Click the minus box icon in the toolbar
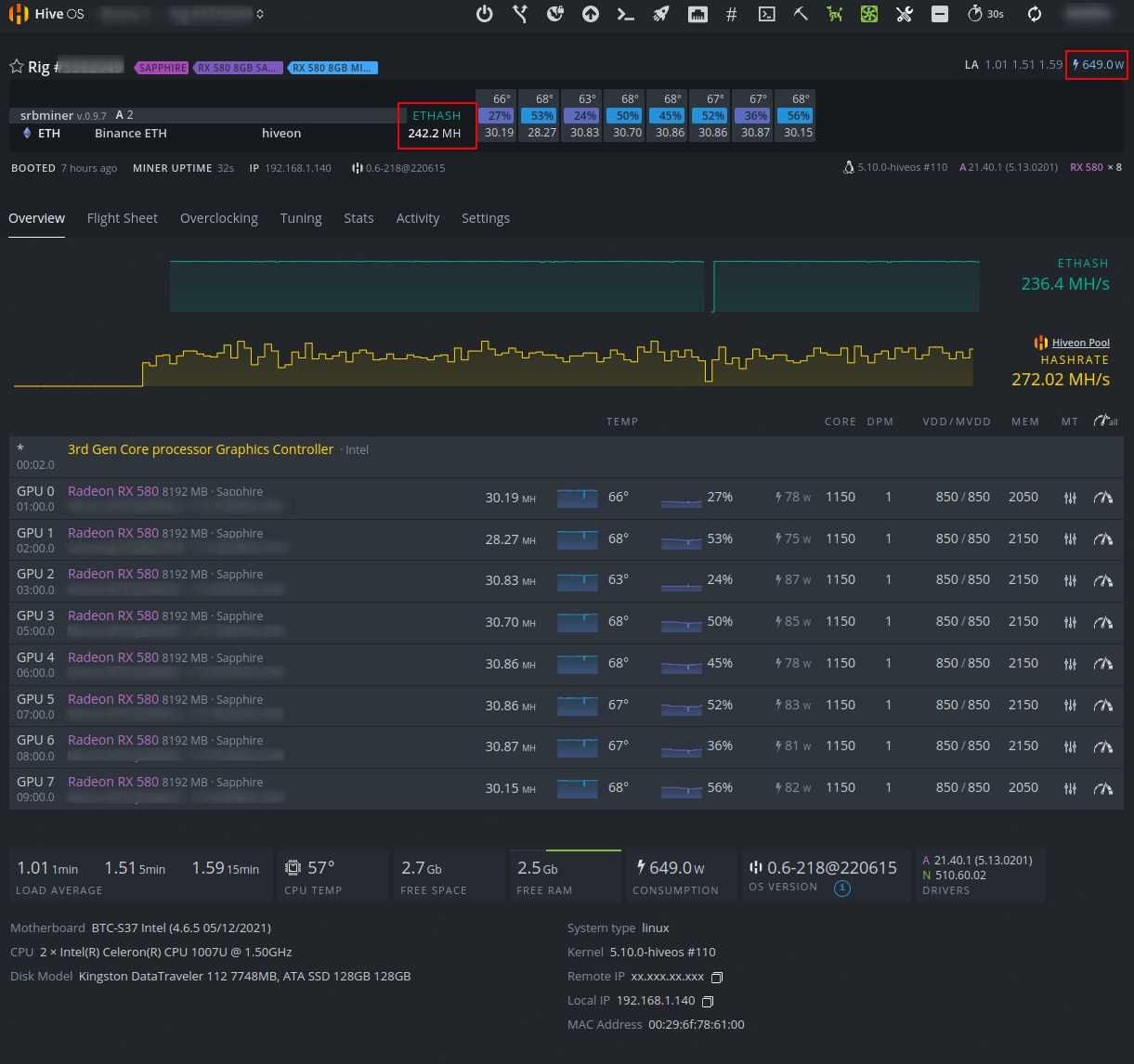Viewport: 1134px width, 1064px height. [x=940, y=14]
